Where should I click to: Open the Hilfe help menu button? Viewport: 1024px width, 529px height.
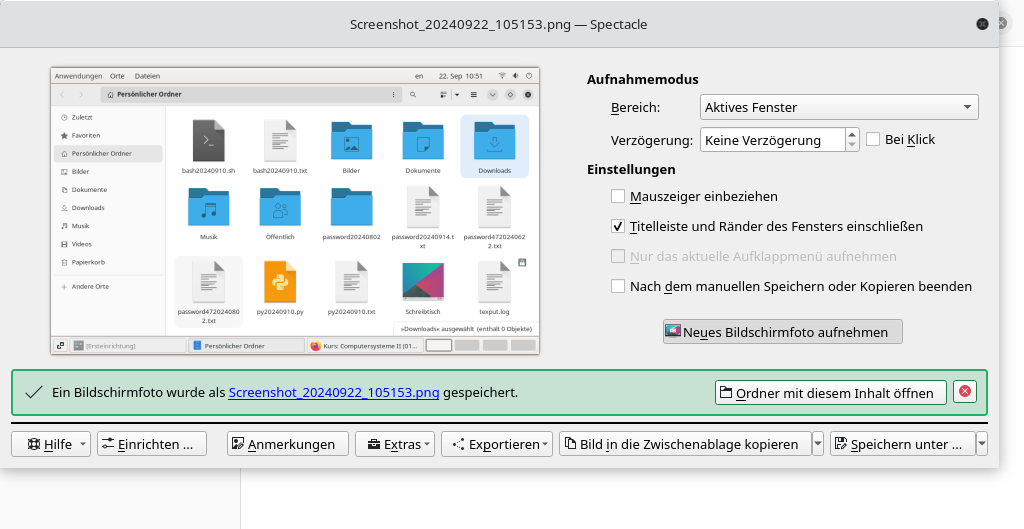(x=50, y=444)
